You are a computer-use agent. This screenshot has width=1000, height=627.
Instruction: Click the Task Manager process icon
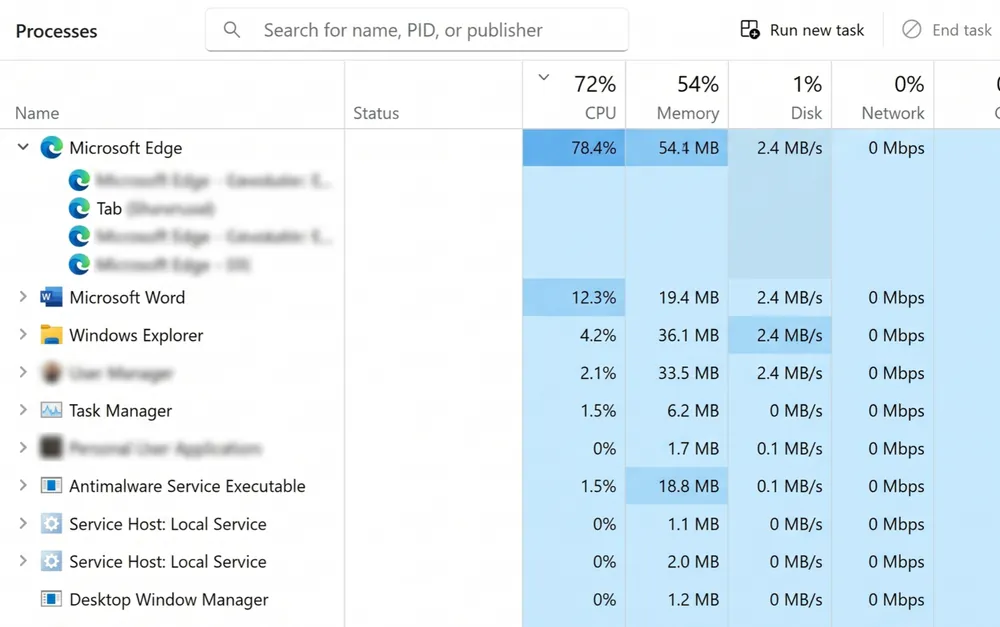tap(51, 410)
